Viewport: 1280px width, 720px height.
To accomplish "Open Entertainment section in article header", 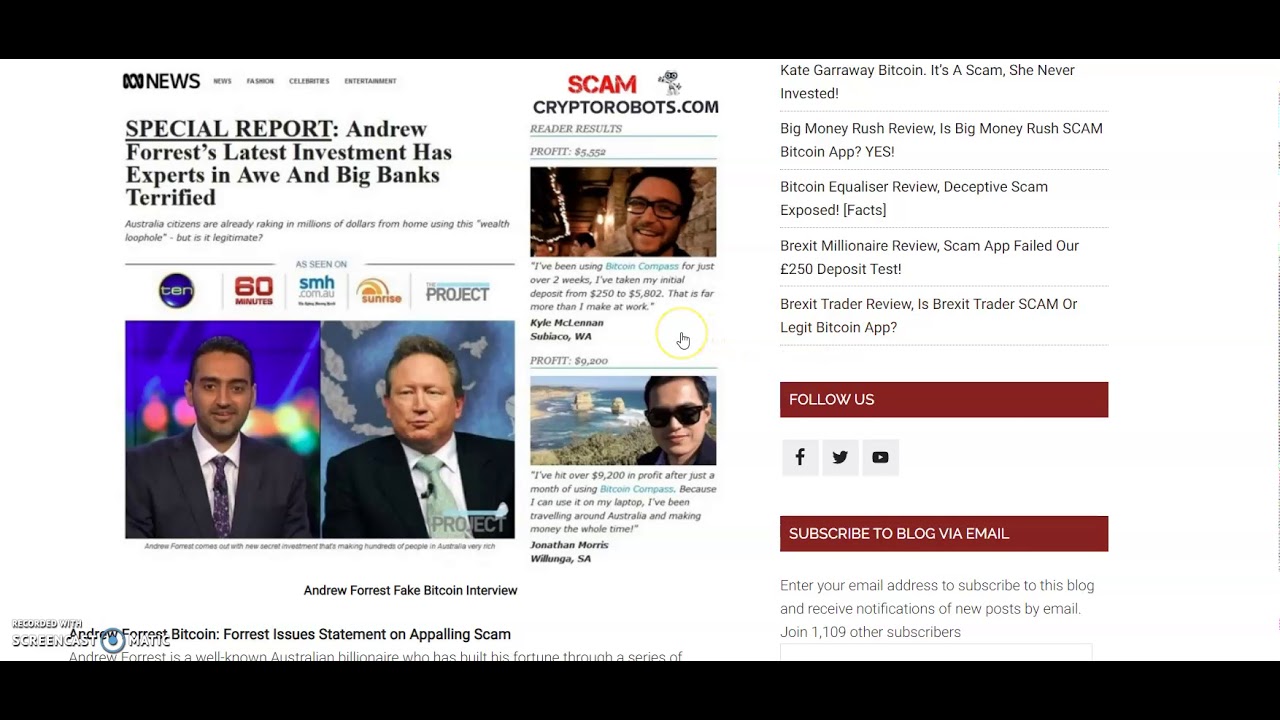I will point(370,81).
